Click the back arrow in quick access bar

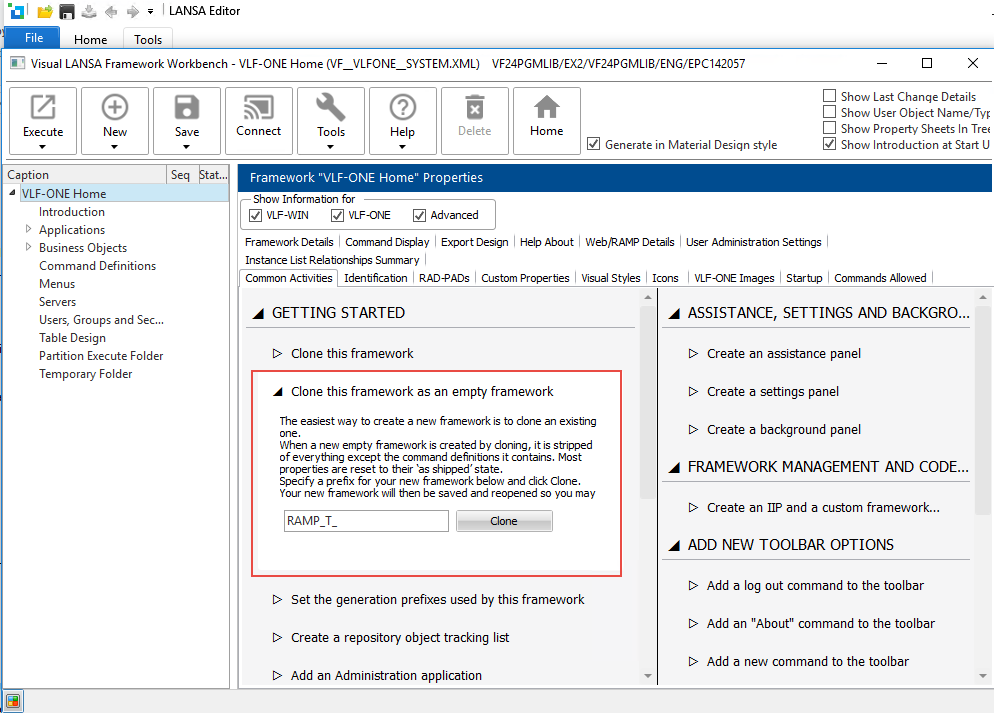click(x=111, y=11)
